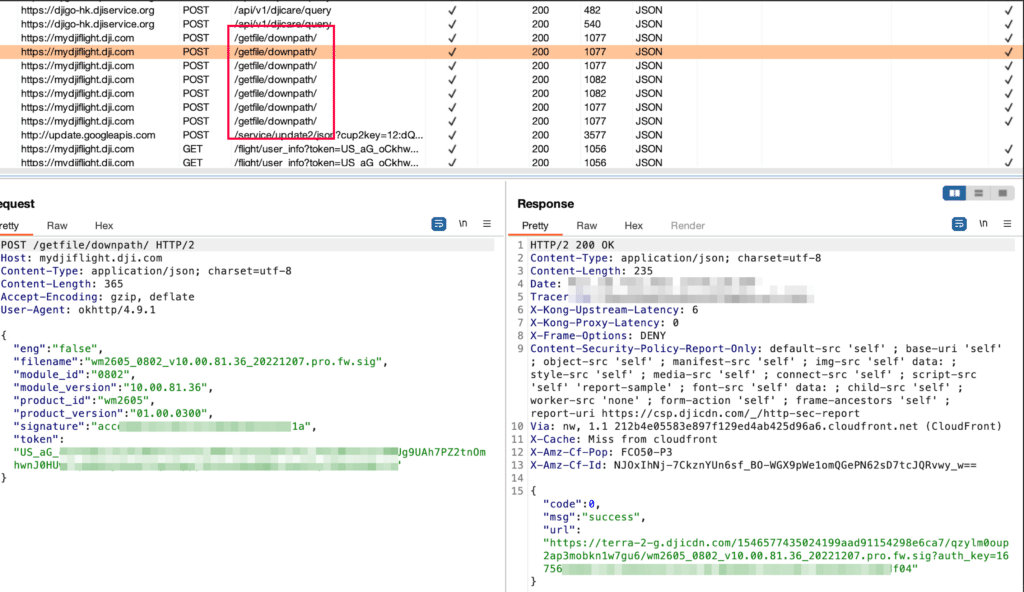This screenshot has height=592, width=1024.
Task: Toggle show non-printable characters (\n) in Request panel
Action: [463, 223]
